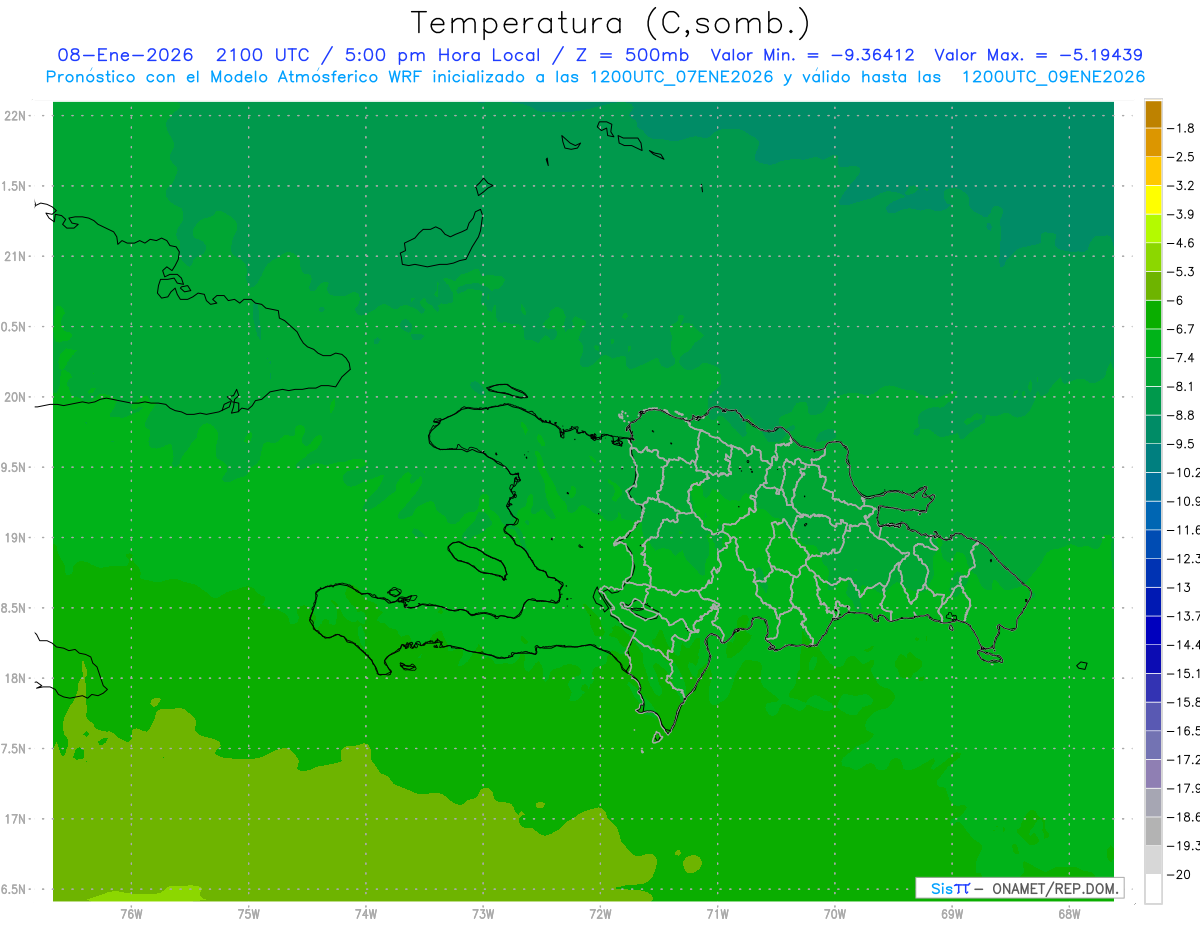Click the colorbar value '-6.7'
The width and height of the screenshot is (1200, 927).
pos(1182,329)
